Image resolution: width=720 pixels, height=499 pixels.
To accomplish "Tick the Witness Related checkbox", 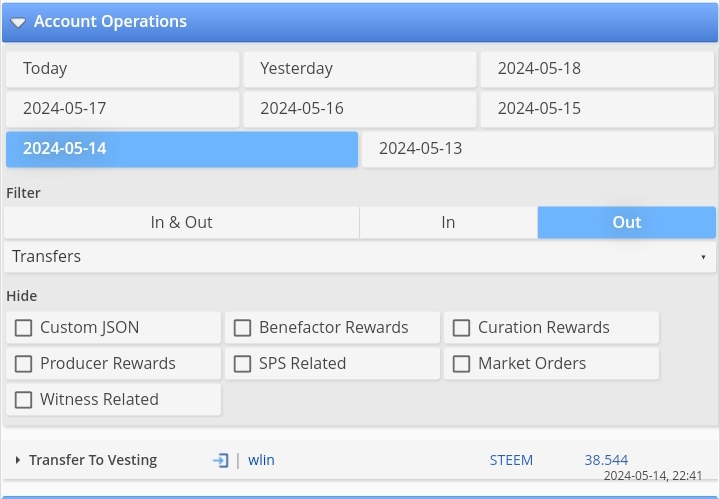I will point(23,400).
